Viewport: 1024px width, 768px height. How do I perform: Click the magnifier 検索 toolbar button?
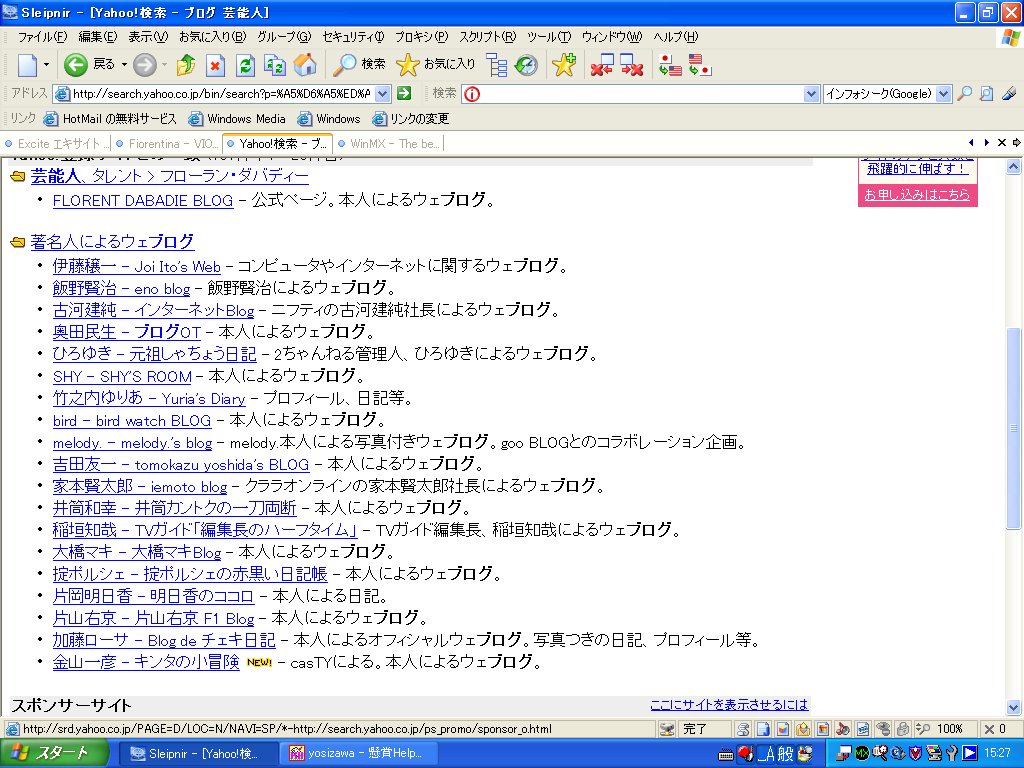point(360,64)
